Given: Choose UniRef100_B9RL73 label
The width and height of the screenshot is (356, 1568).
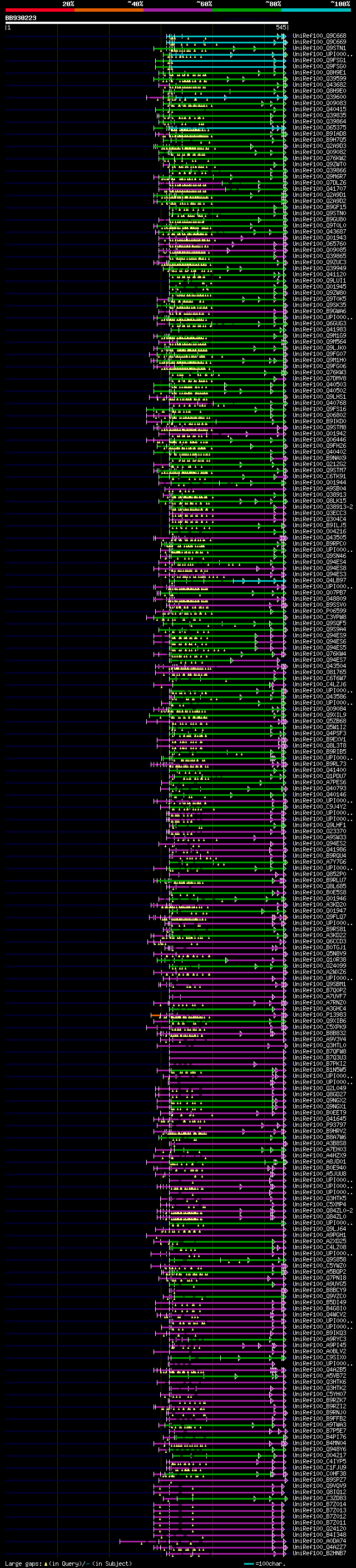Looking at the screenshot, I should [319, 764].
